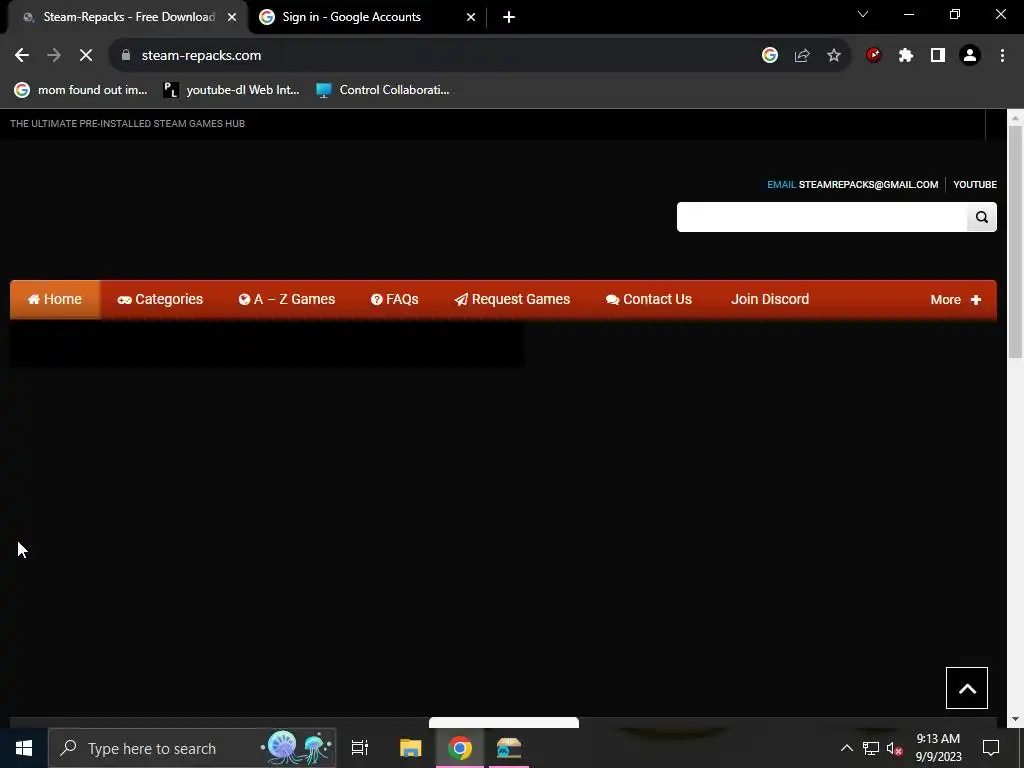Open Chrome's three-dot menu
Viewport: 1024px width, 768px height.
point(1002,56)
